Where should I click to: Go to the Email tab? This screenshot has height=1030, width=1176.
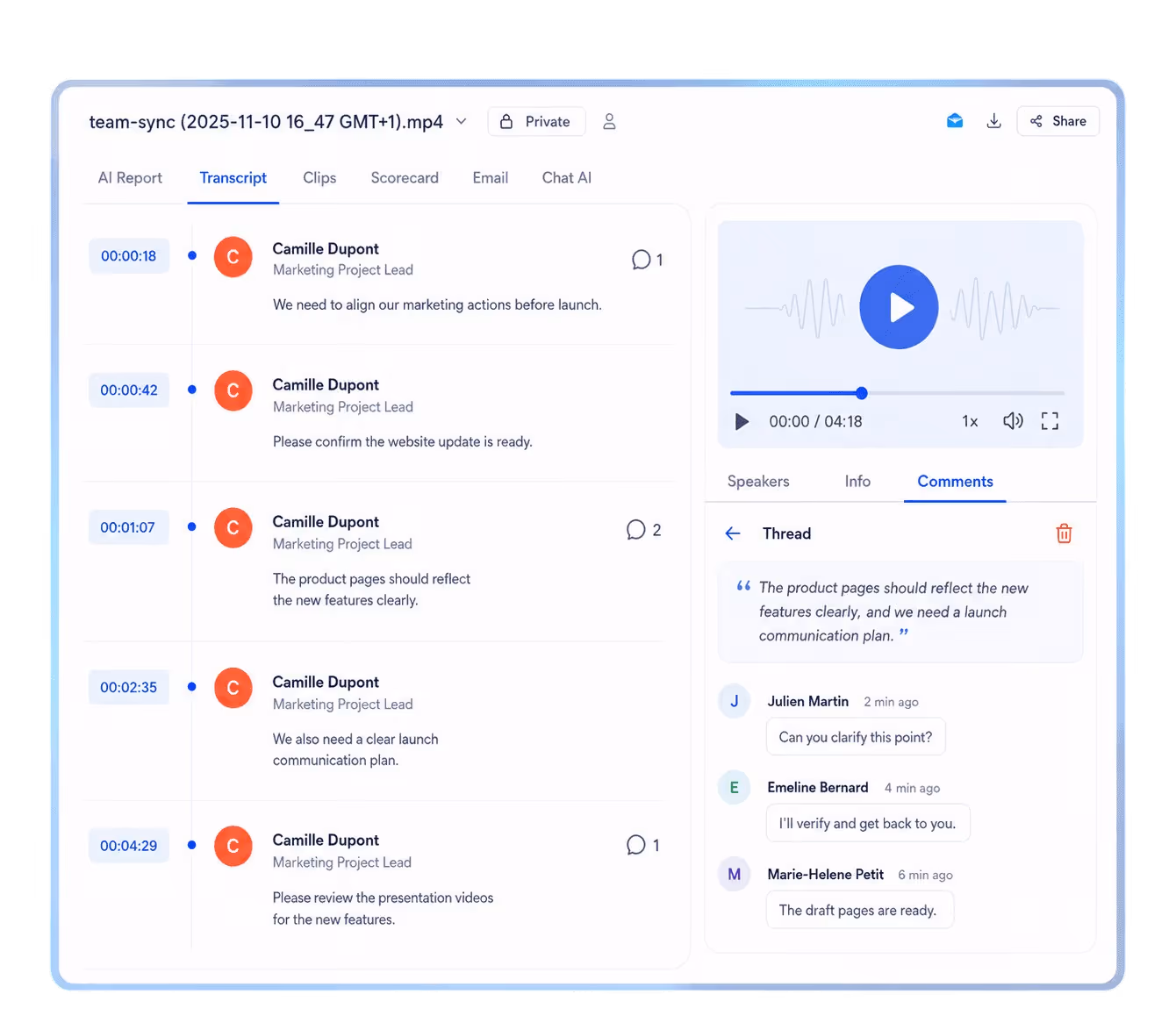[x=491, y=177]
